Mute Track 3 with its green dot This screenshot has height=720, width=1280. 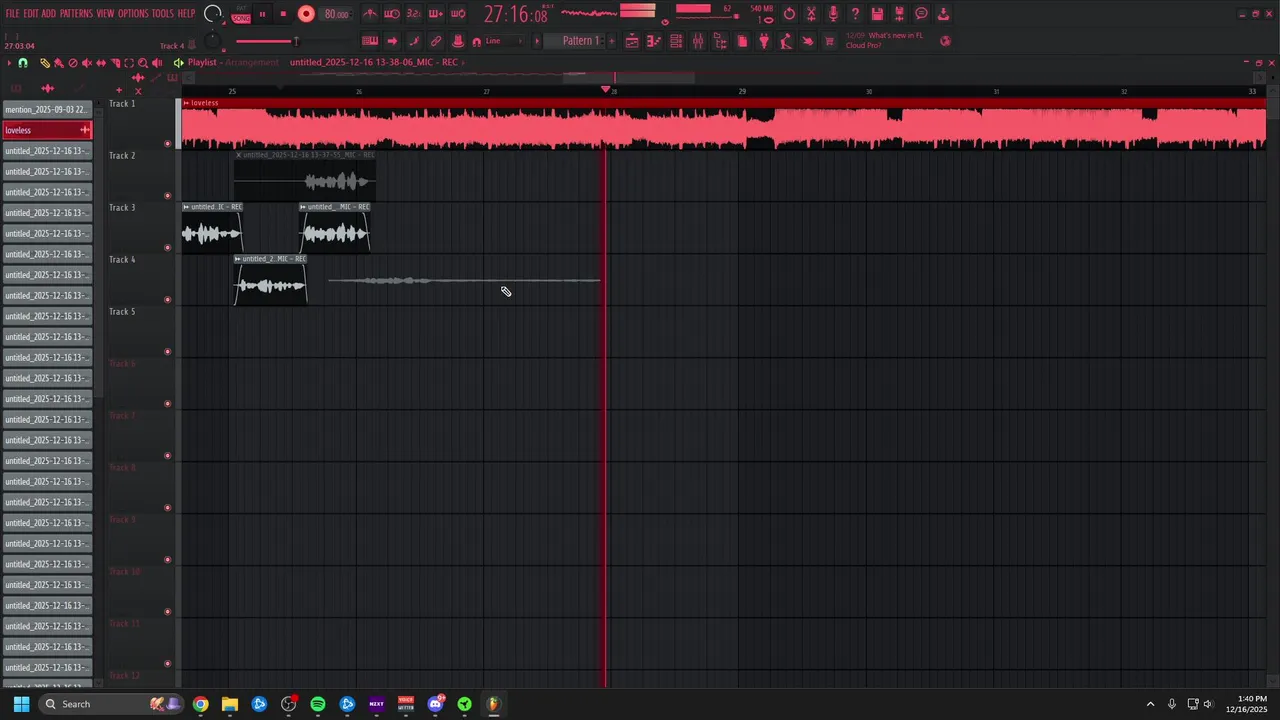pyautogui.click(x=167, y=248)
